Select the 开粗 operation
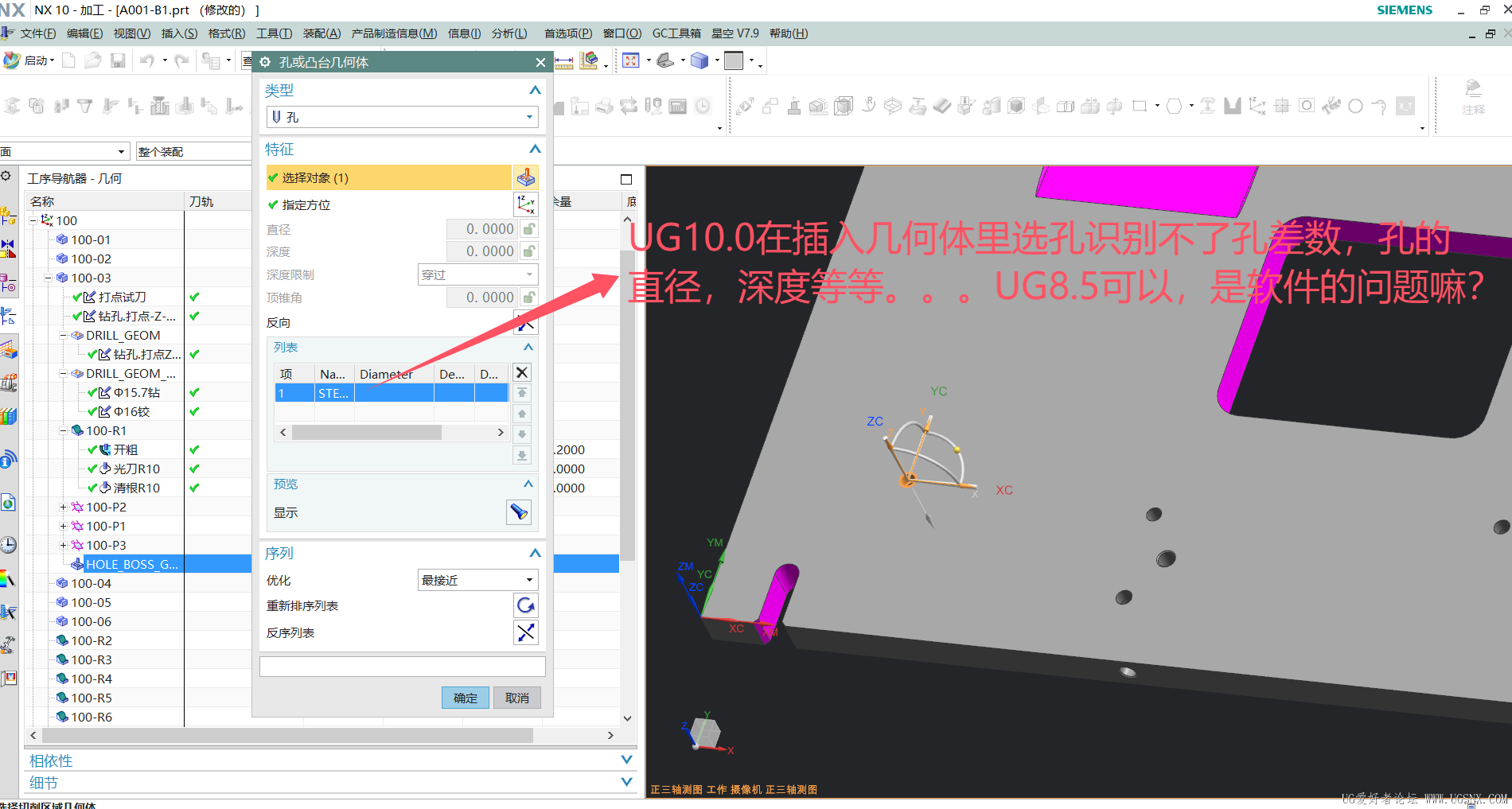Screen dimensions: 1512x809 click(126, 449)
